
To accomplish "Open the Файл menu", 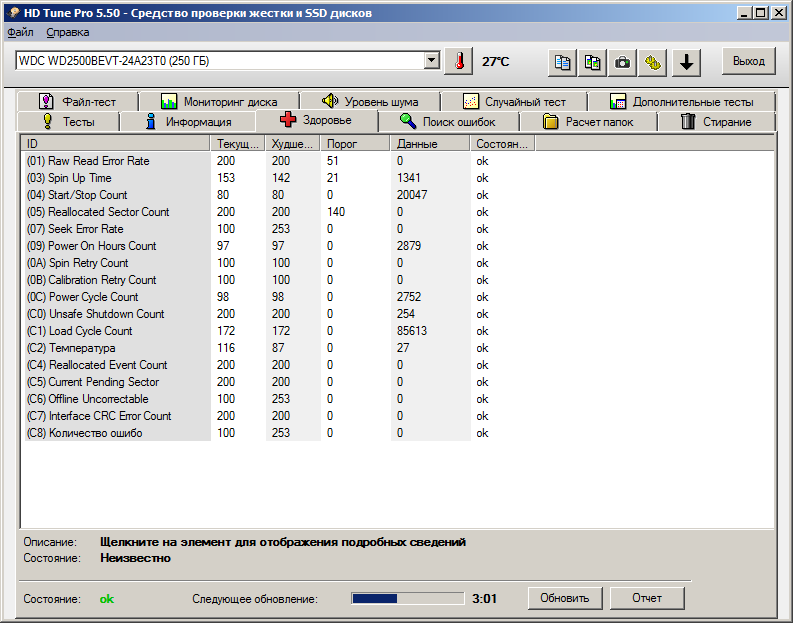I will click(20, 32).
